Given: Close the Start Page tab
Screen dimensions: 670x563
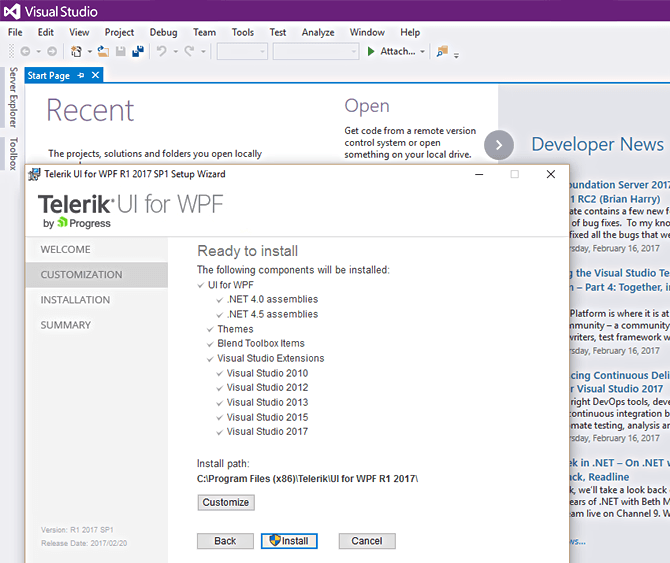Looking at the screenshot, I should [x=96, y=76].
